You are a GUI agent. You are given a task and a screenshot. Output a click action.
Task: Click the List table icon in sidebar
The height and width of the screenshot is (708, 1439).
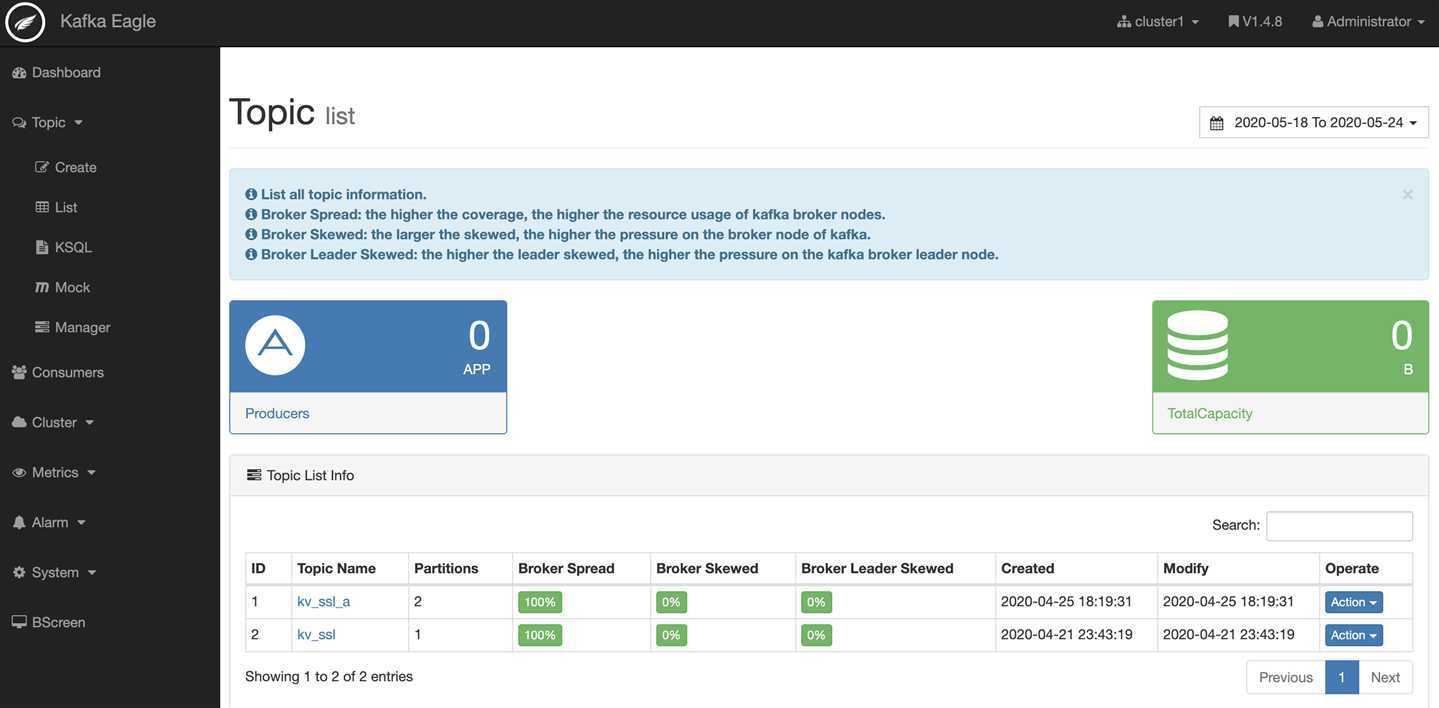click(42, 207)
